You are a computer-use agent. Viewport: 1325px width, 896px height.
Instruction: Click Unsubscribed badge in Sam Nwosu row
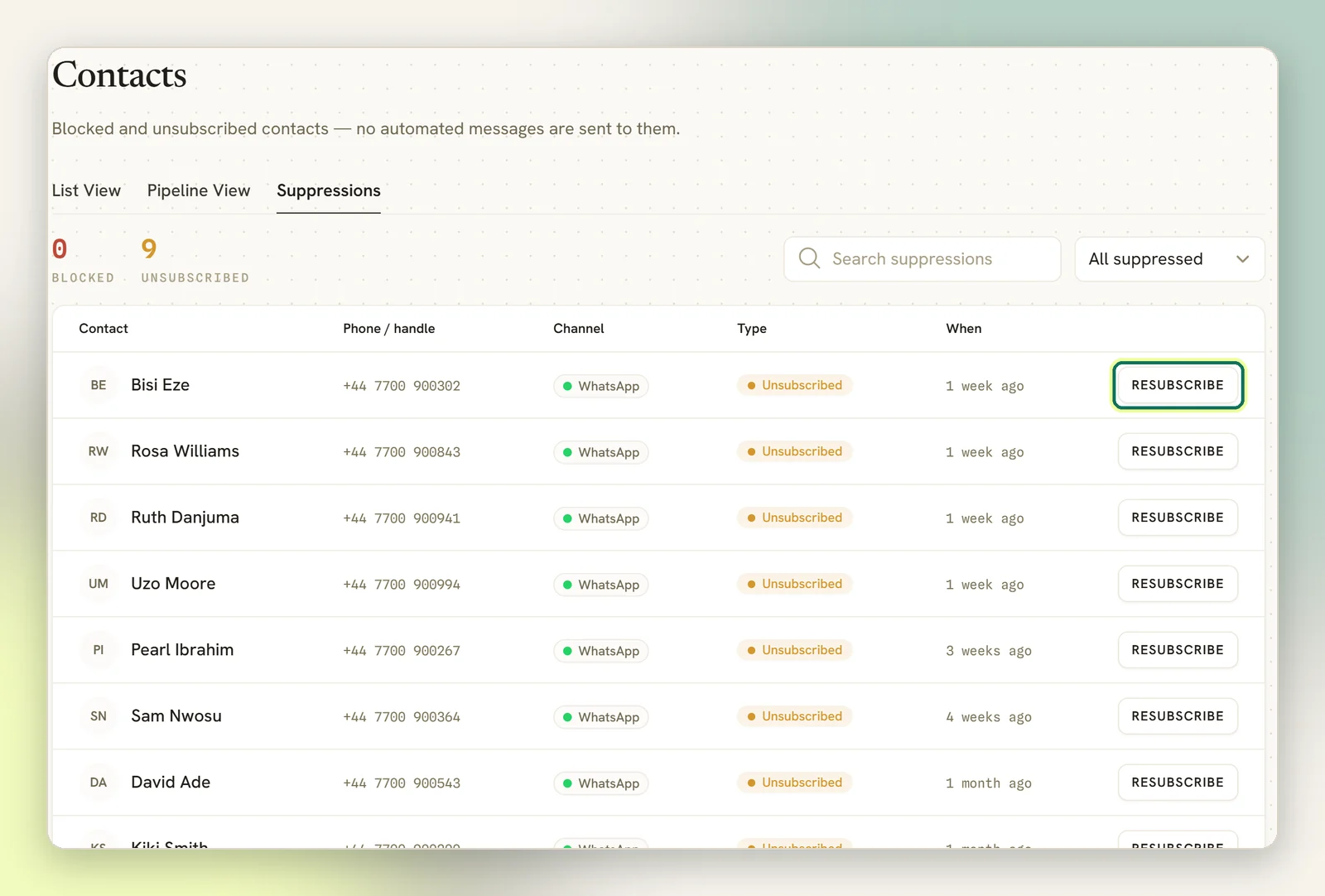(795, 716)
